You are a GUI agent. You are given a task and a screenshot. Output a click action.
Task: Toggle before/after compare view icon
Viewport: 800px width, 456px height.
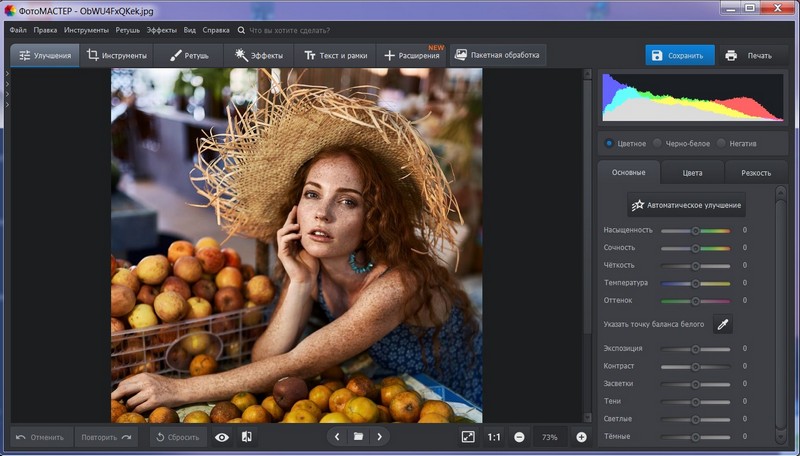247,437
